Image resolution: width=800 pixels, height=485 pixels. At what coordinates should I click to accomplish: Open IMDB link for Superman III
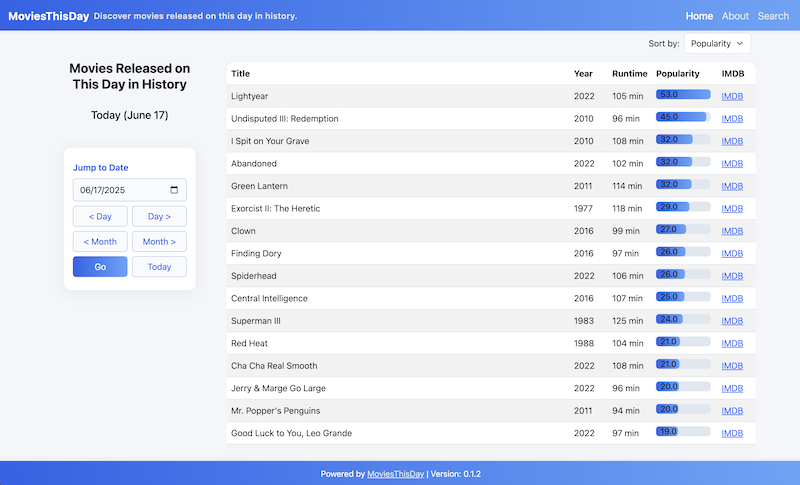pos(732,320)
